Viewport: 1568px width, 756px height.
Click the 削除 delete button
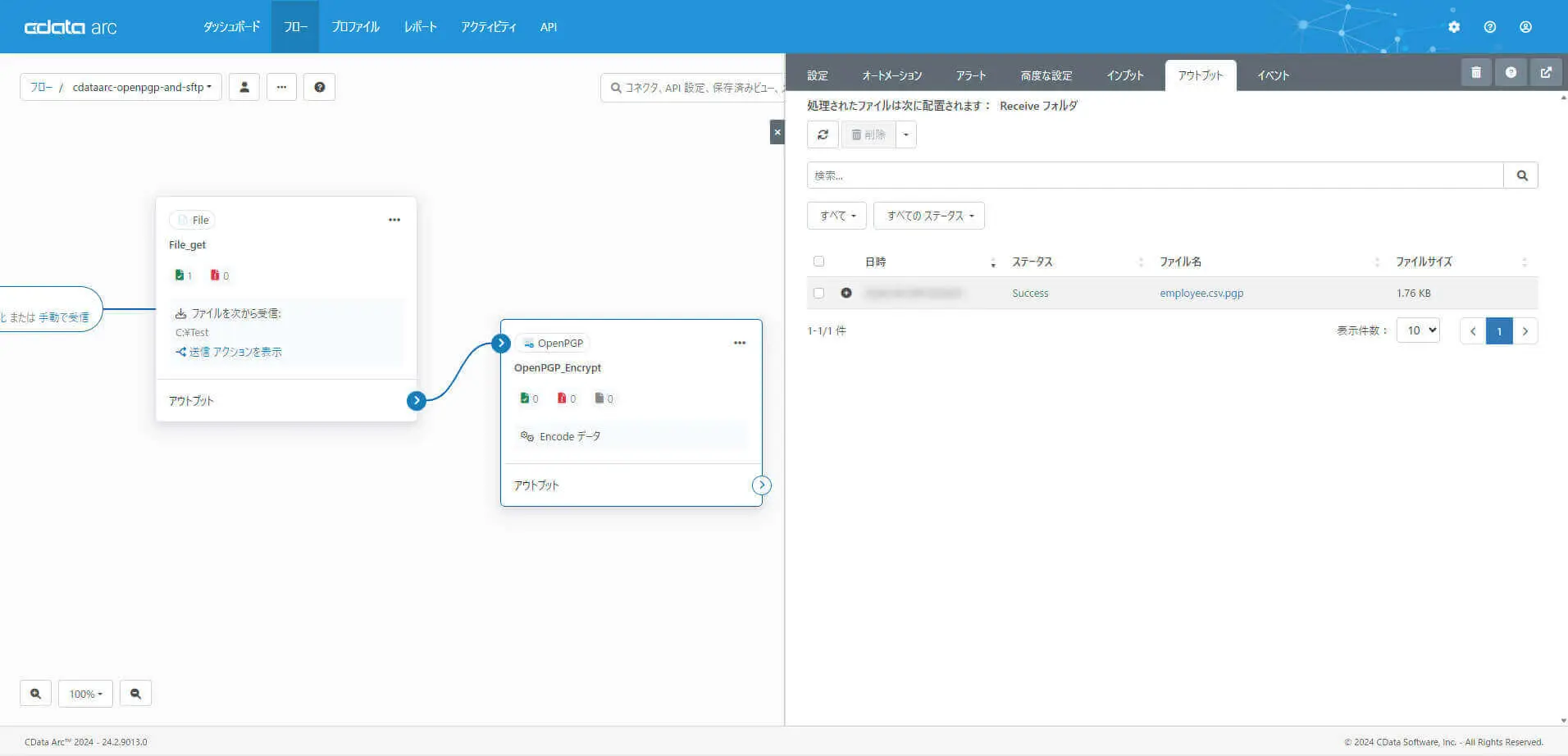868,134
